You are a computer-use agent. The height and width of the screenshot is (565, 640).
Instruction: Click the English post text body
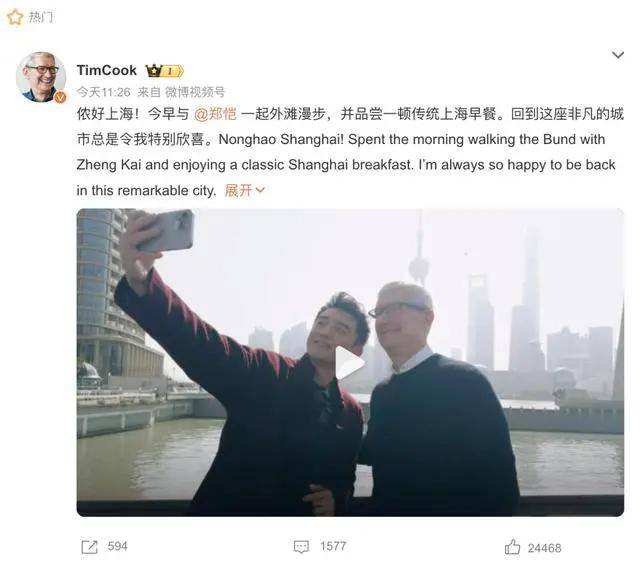click(x=346, y=165)
